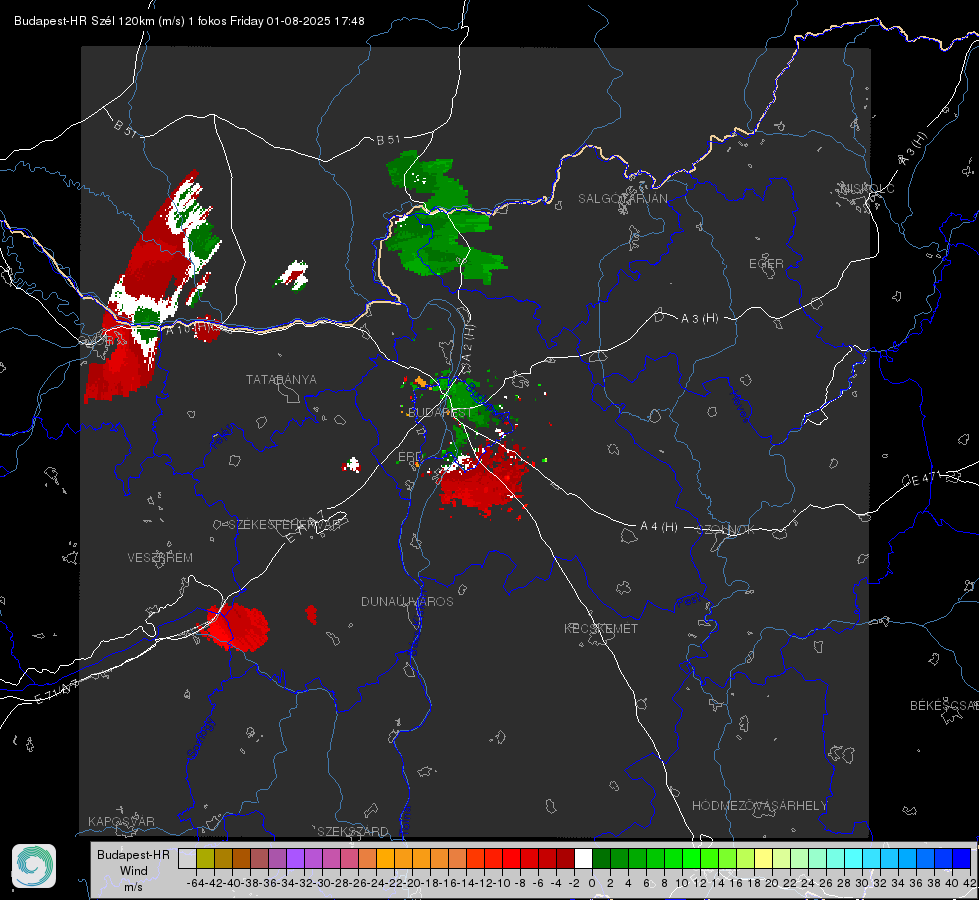Click the SALGOTARJAN city label
The image size is (979, 900).
coord(622,199)
